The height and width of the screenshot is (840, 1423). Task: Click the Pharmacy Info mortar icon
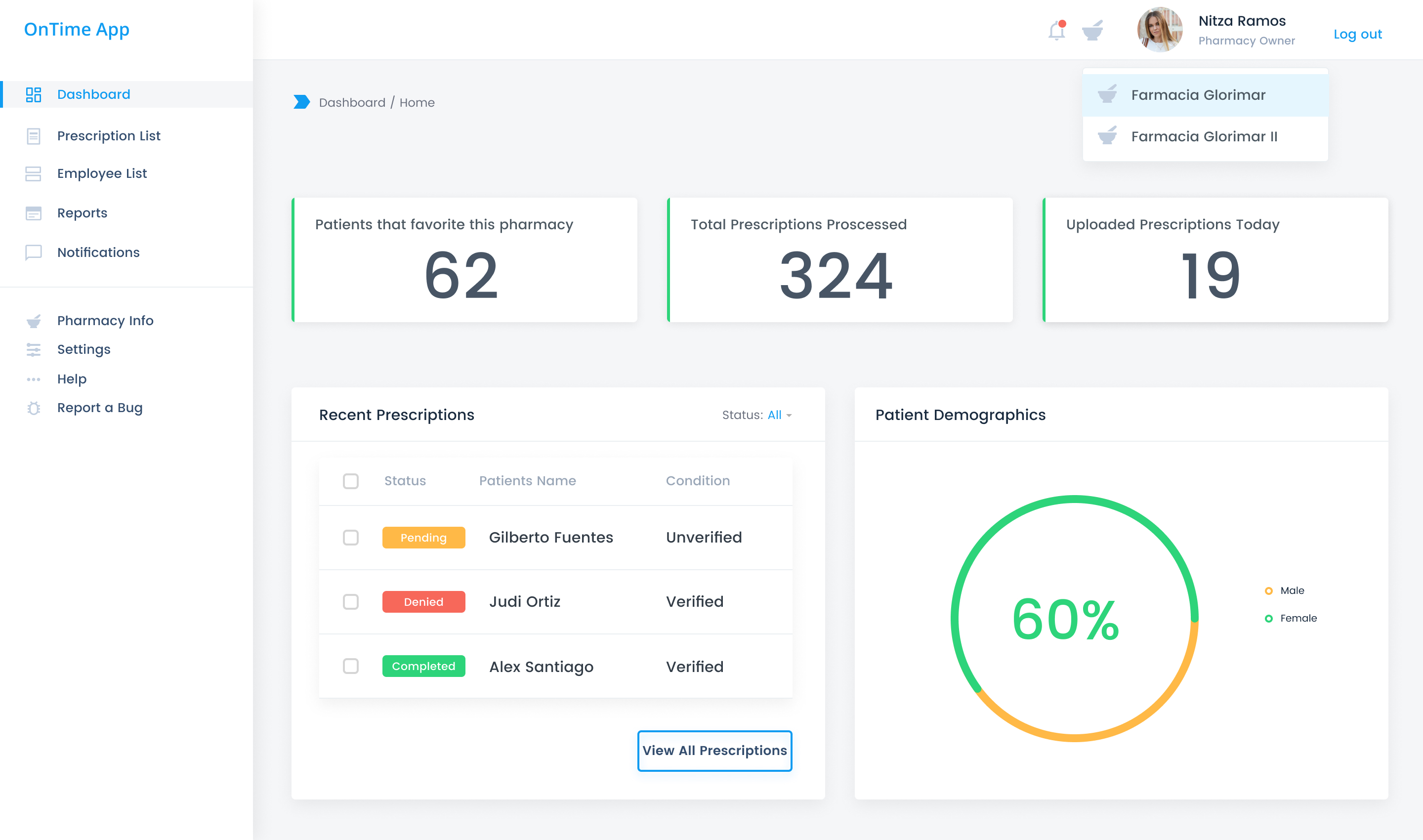(34, 321)
